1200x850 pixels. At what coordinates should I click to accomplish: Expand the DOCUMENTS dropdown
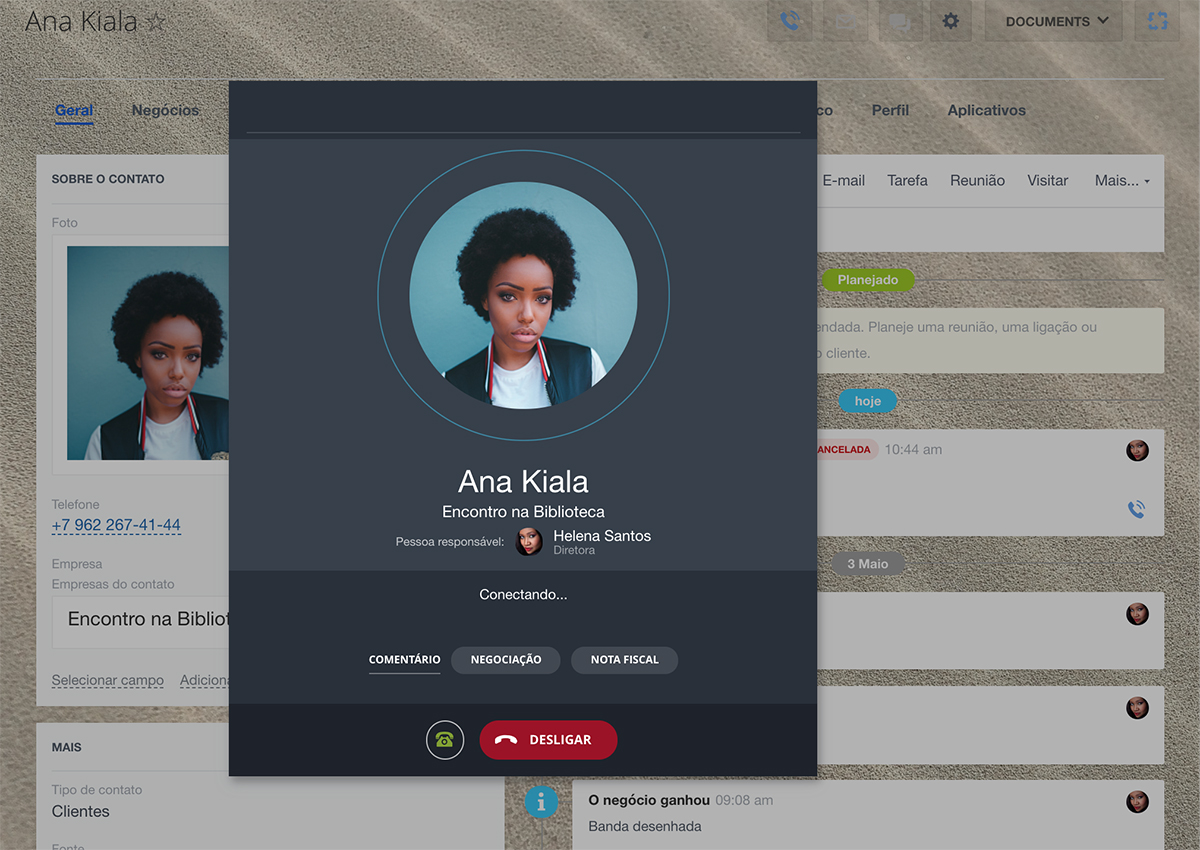pyautogui.click(x=1057, y=21)
